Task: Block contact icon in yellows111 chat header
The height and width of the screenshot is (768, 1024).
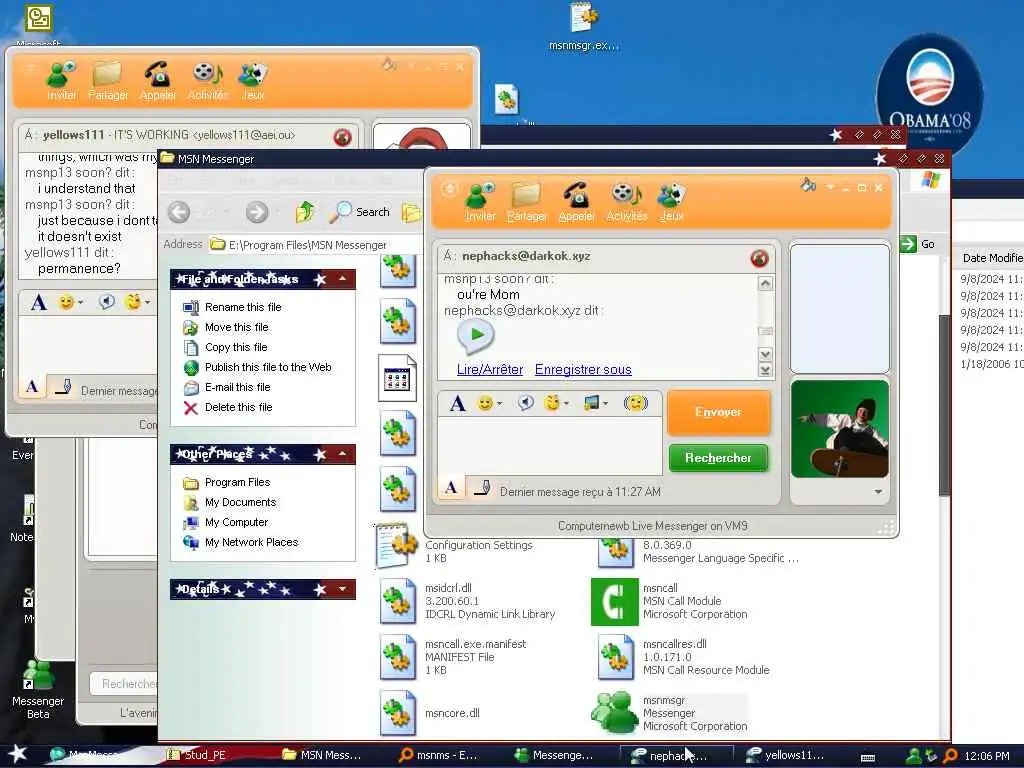Action: [x=343, y=137]
